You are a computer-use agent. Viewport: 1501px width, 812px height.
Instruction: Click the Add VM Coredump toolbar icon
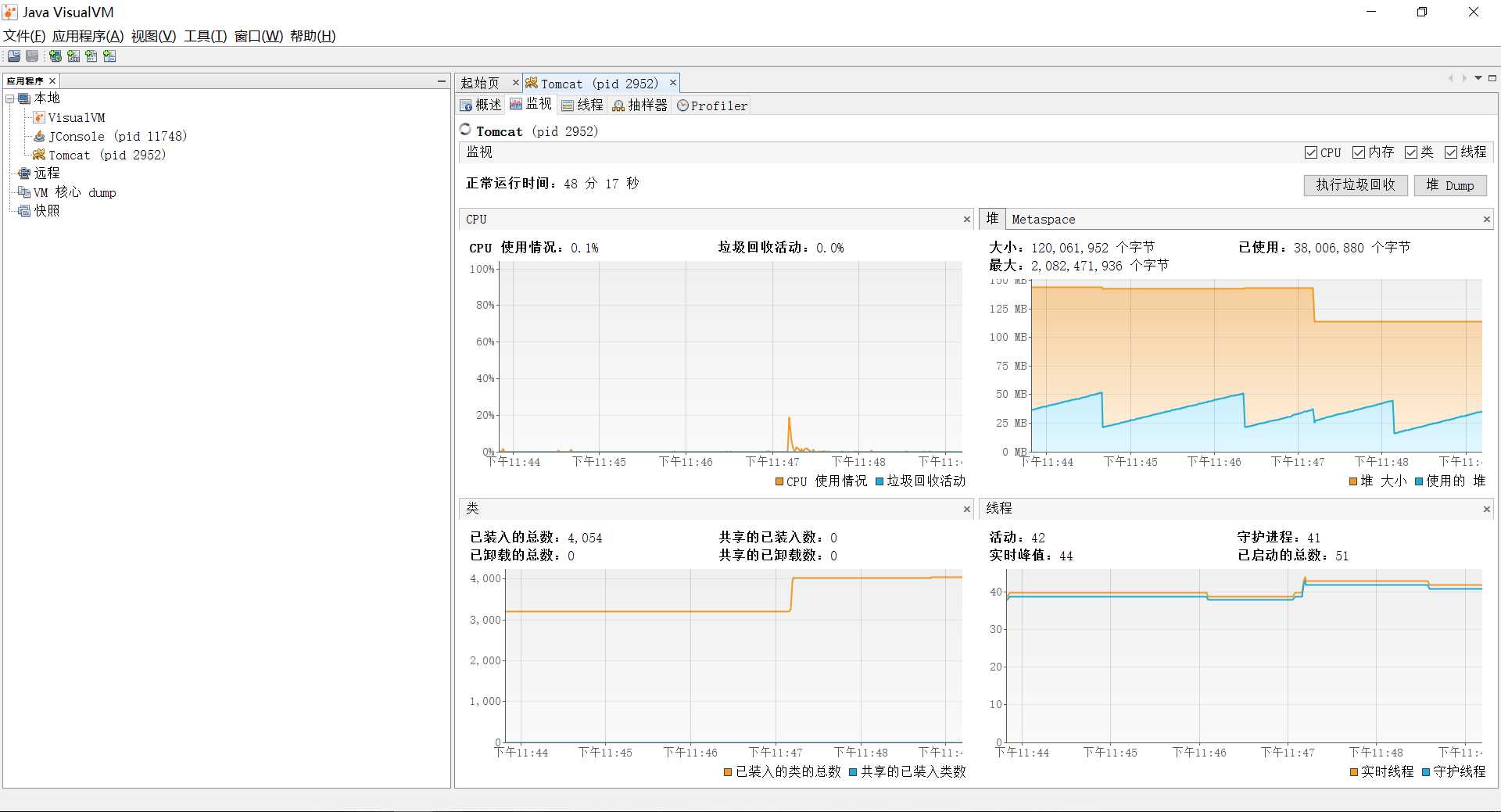click(x=91, y=56)
